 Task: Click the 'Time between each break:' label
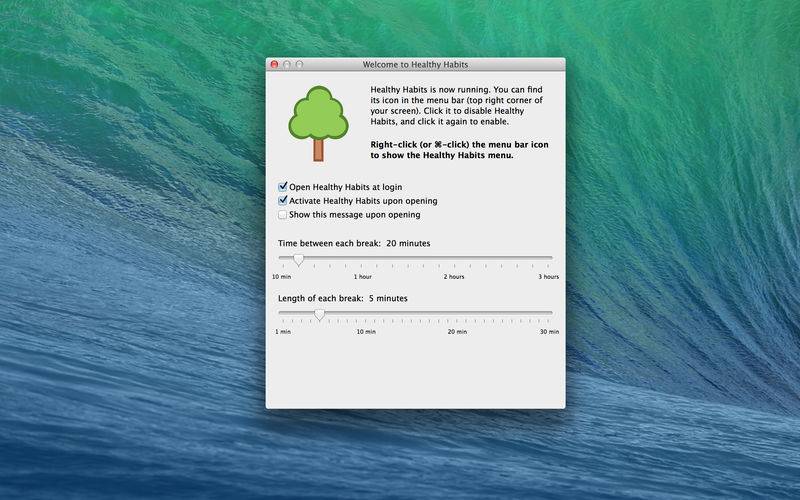coord(330,243)
